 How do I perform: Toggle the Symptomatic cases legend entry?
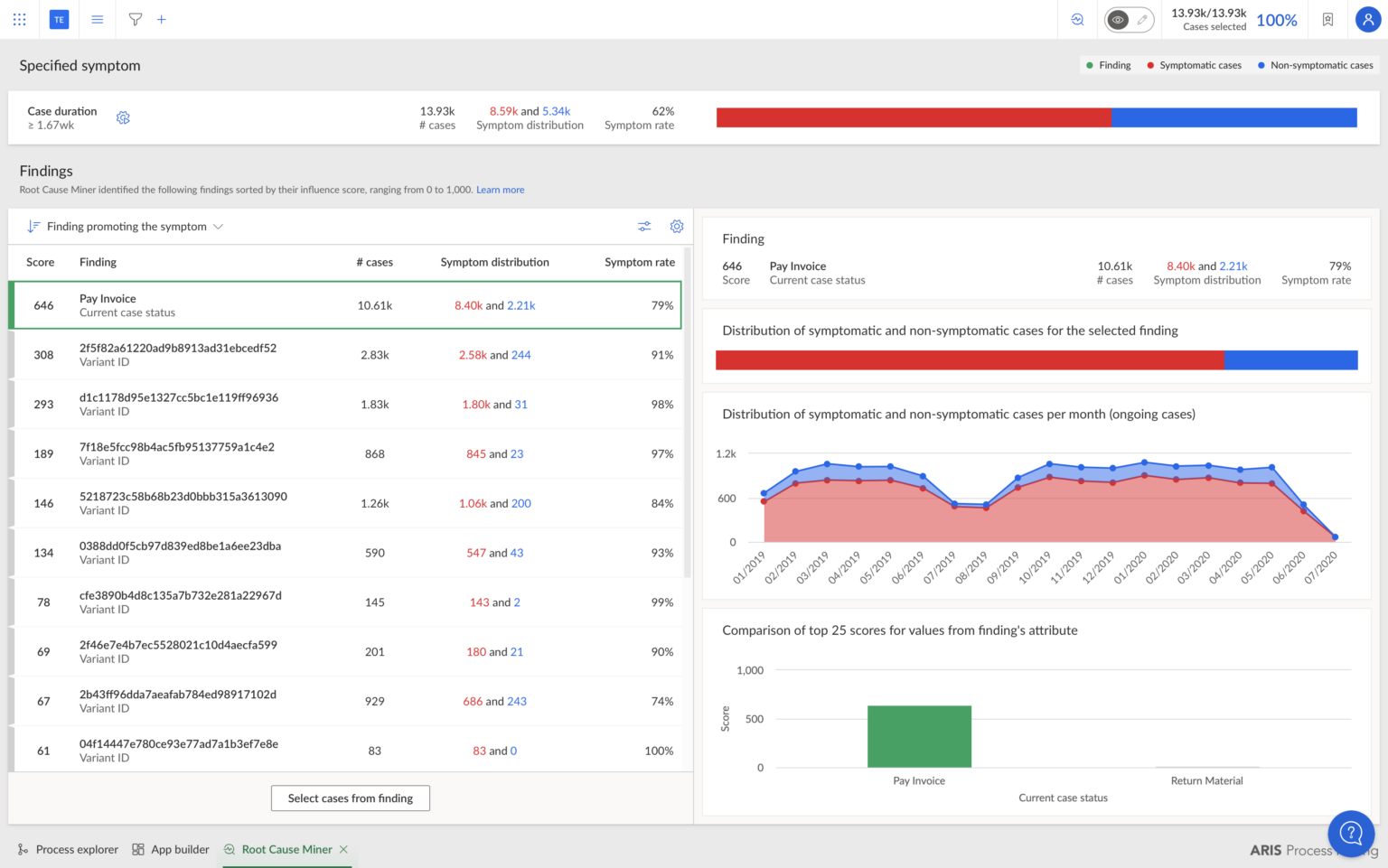1194,64
